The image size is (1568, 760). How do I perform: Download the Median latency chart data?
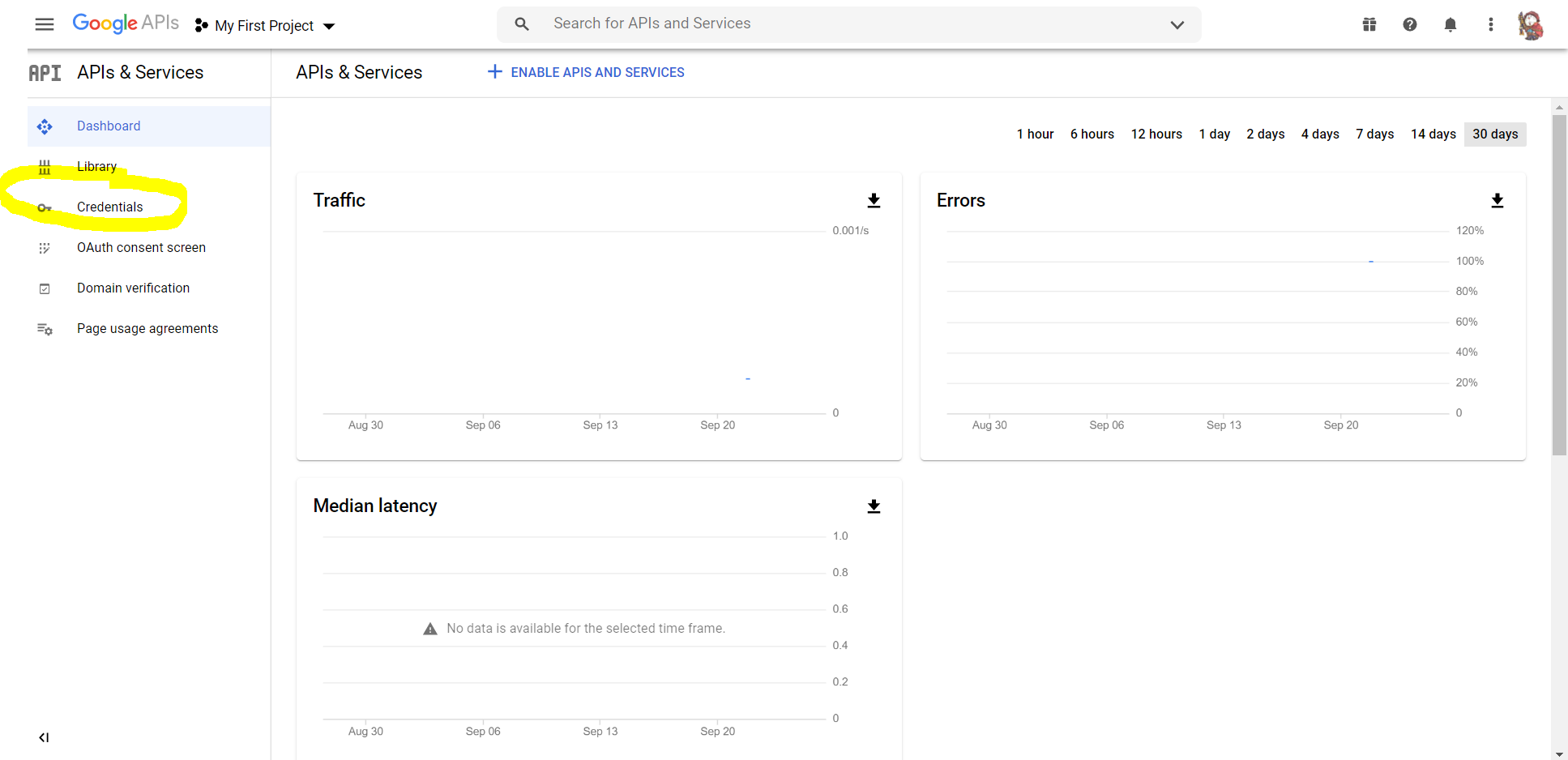874,506
